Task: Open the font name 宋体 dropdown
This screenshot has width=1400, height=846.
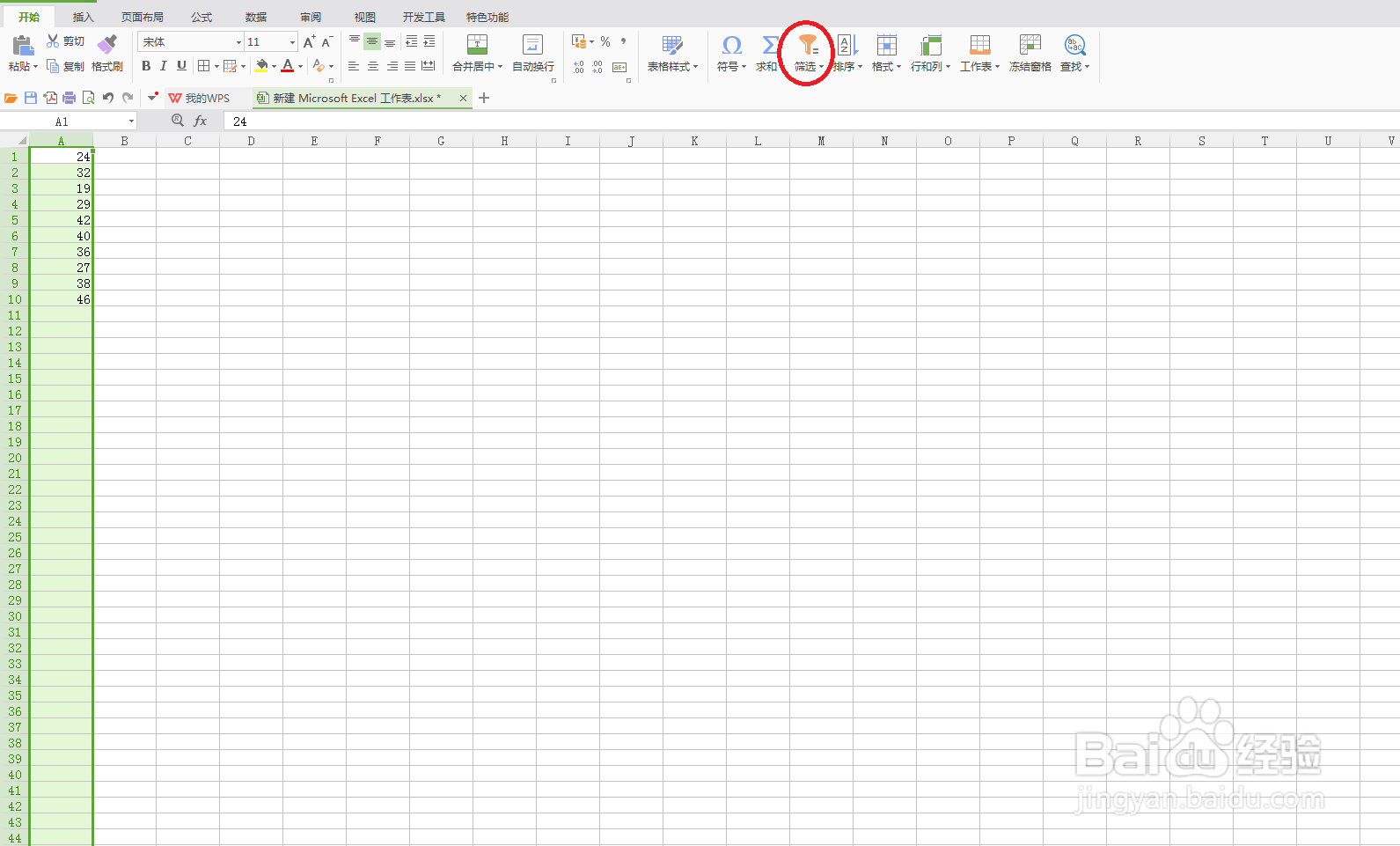Action: point(238,42)
